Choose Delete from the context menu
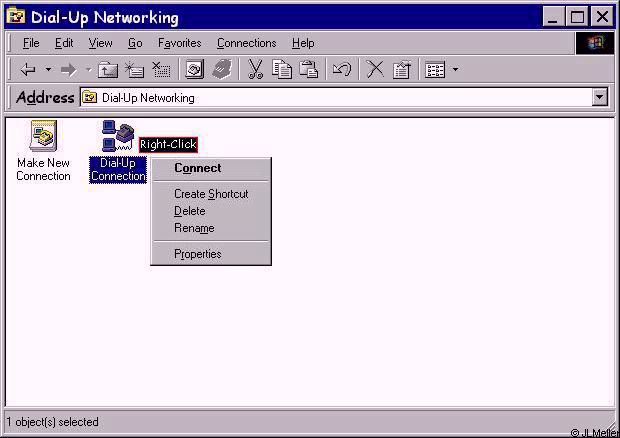 coord(211,211)
